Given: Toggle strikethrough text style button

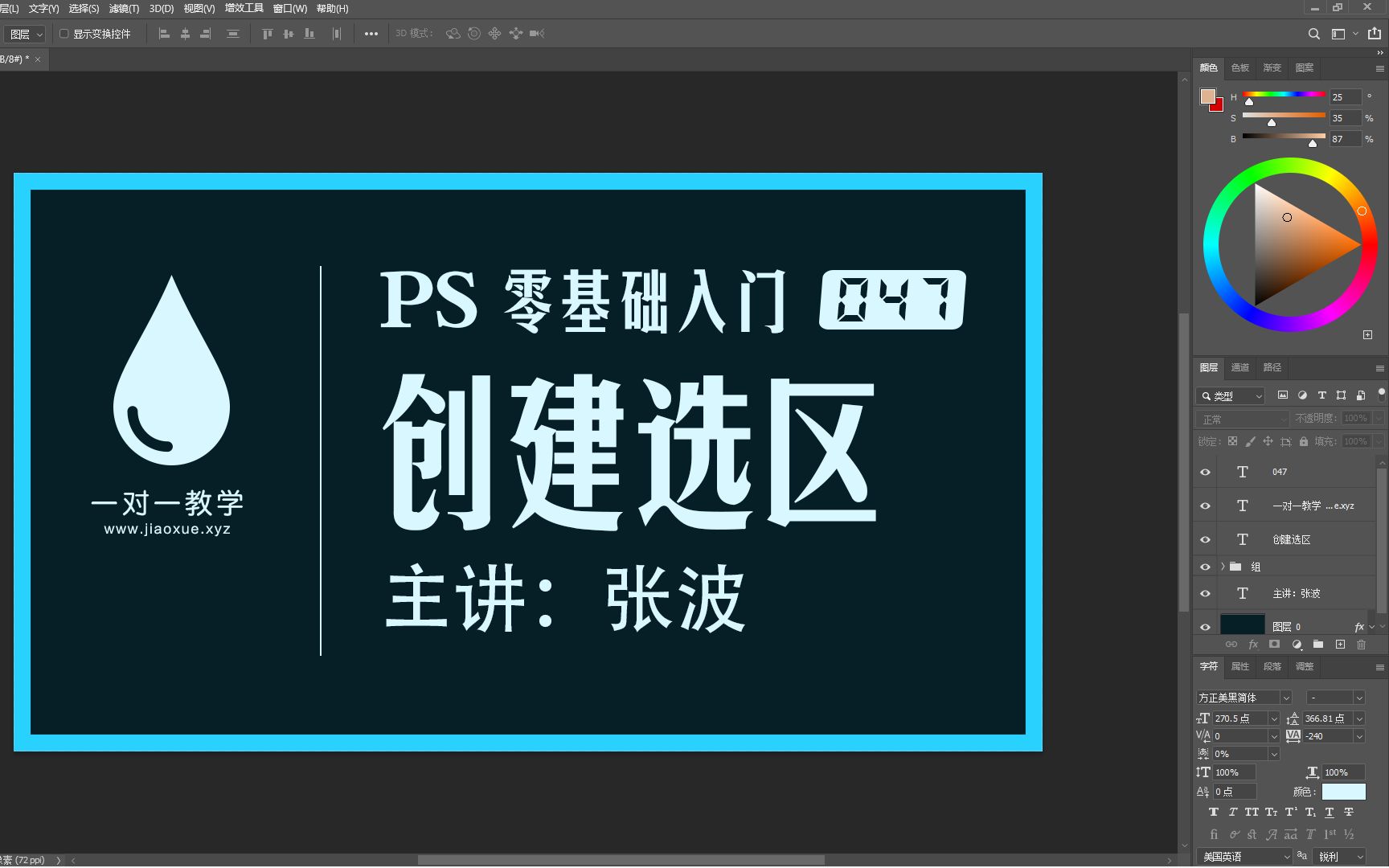Looking at the screenshot, I should tap(1349, 813).
